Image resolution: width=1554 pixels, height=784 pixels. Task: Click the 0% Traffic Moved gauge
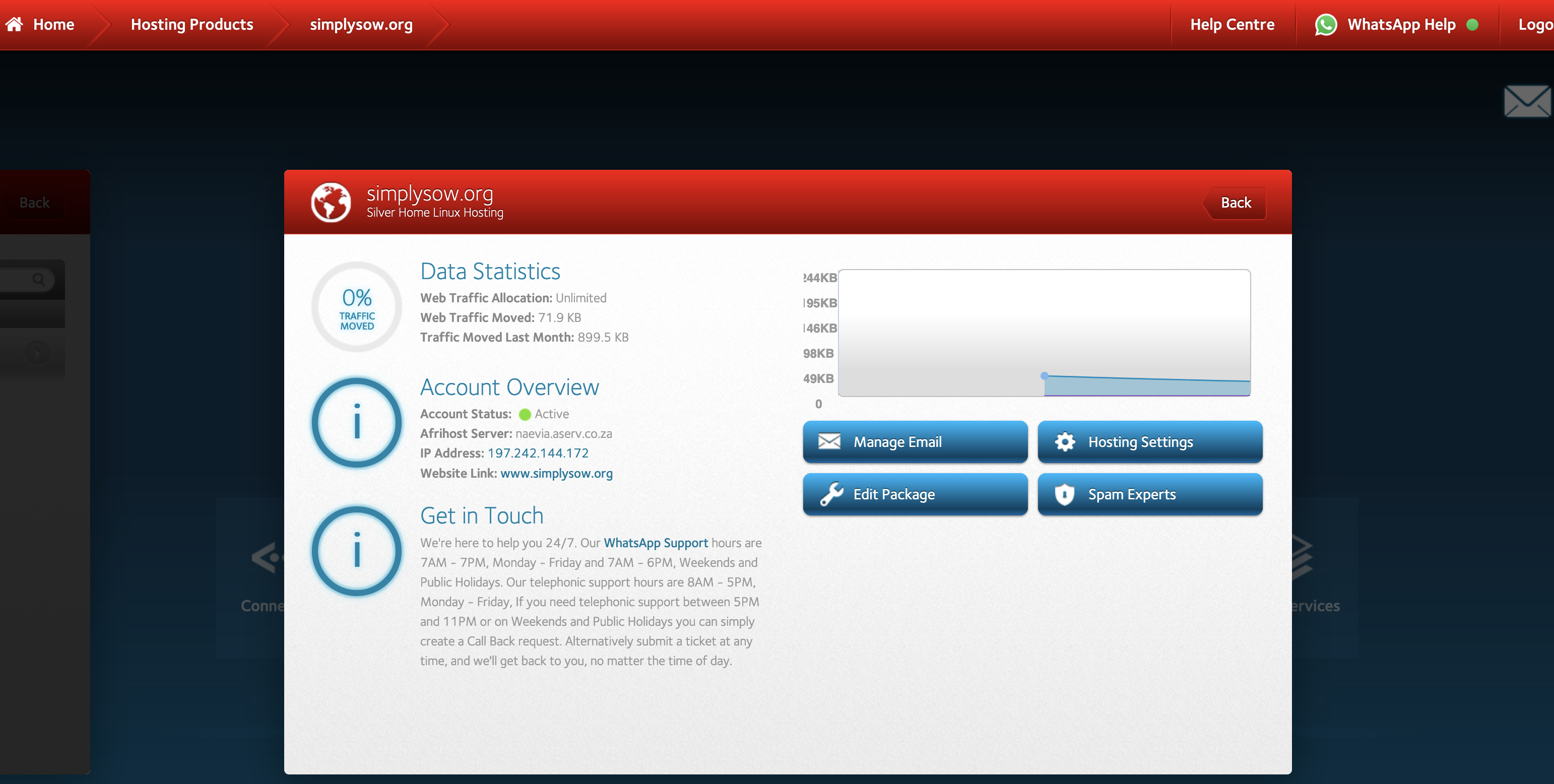pyautogui.click(x=357, y=307)
